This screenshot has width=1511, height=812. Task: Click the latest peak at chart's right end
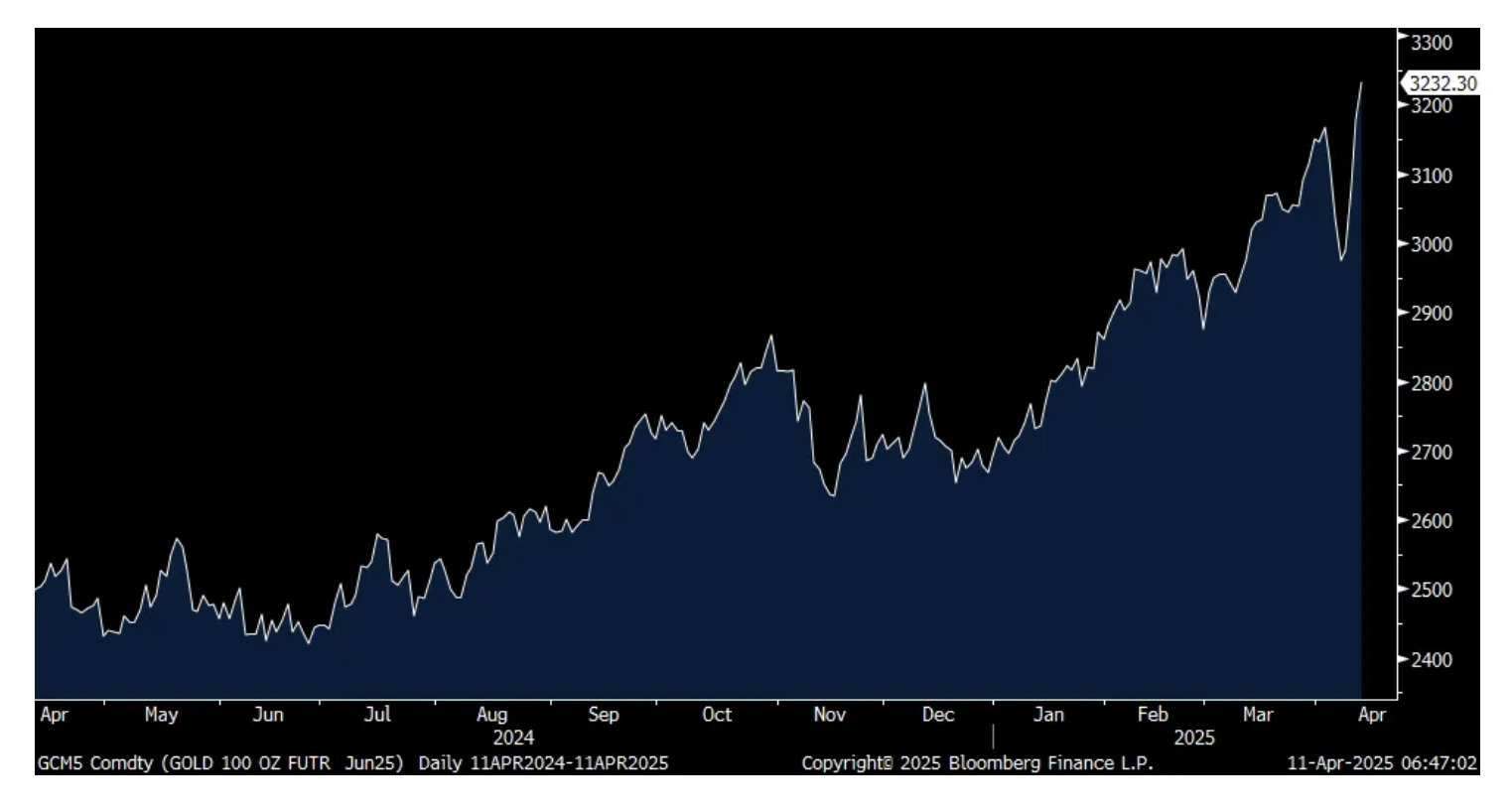click(1361, 83)
